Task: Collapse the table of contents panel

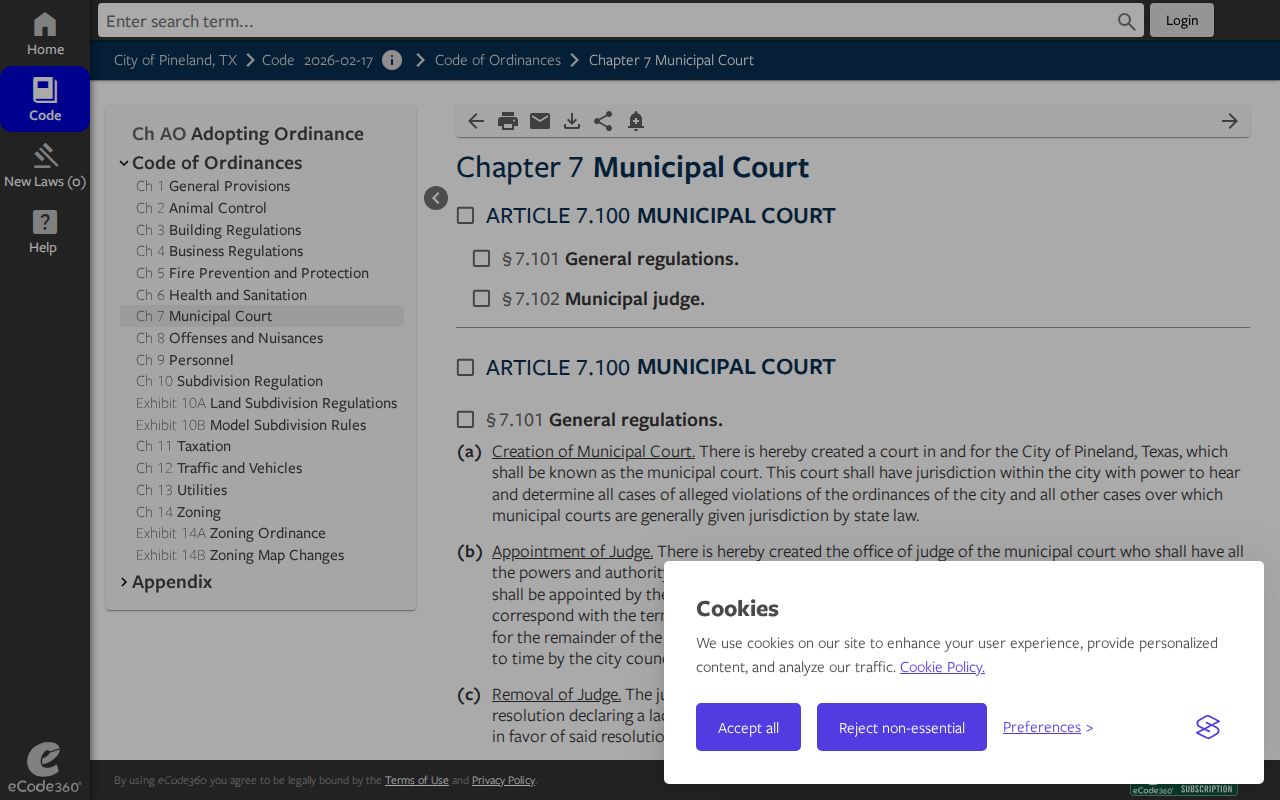Action: pos(436,198)
